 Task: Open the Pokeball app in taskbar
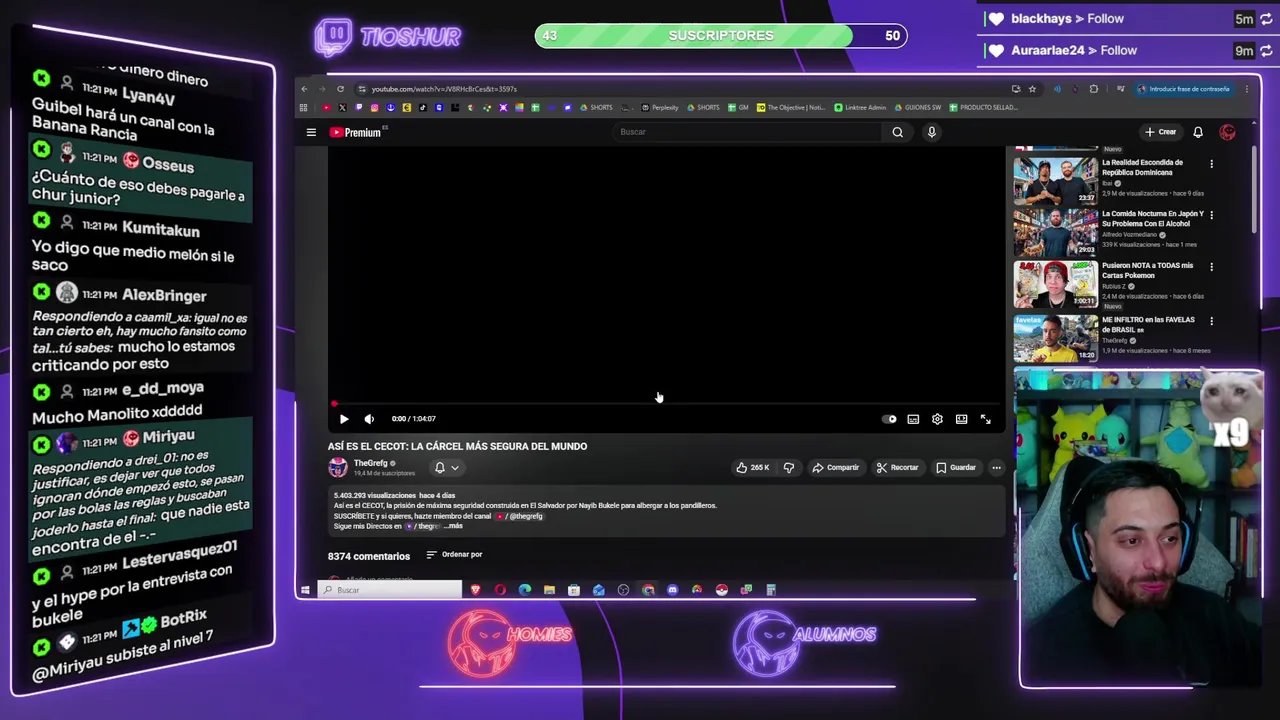(721, 590)
